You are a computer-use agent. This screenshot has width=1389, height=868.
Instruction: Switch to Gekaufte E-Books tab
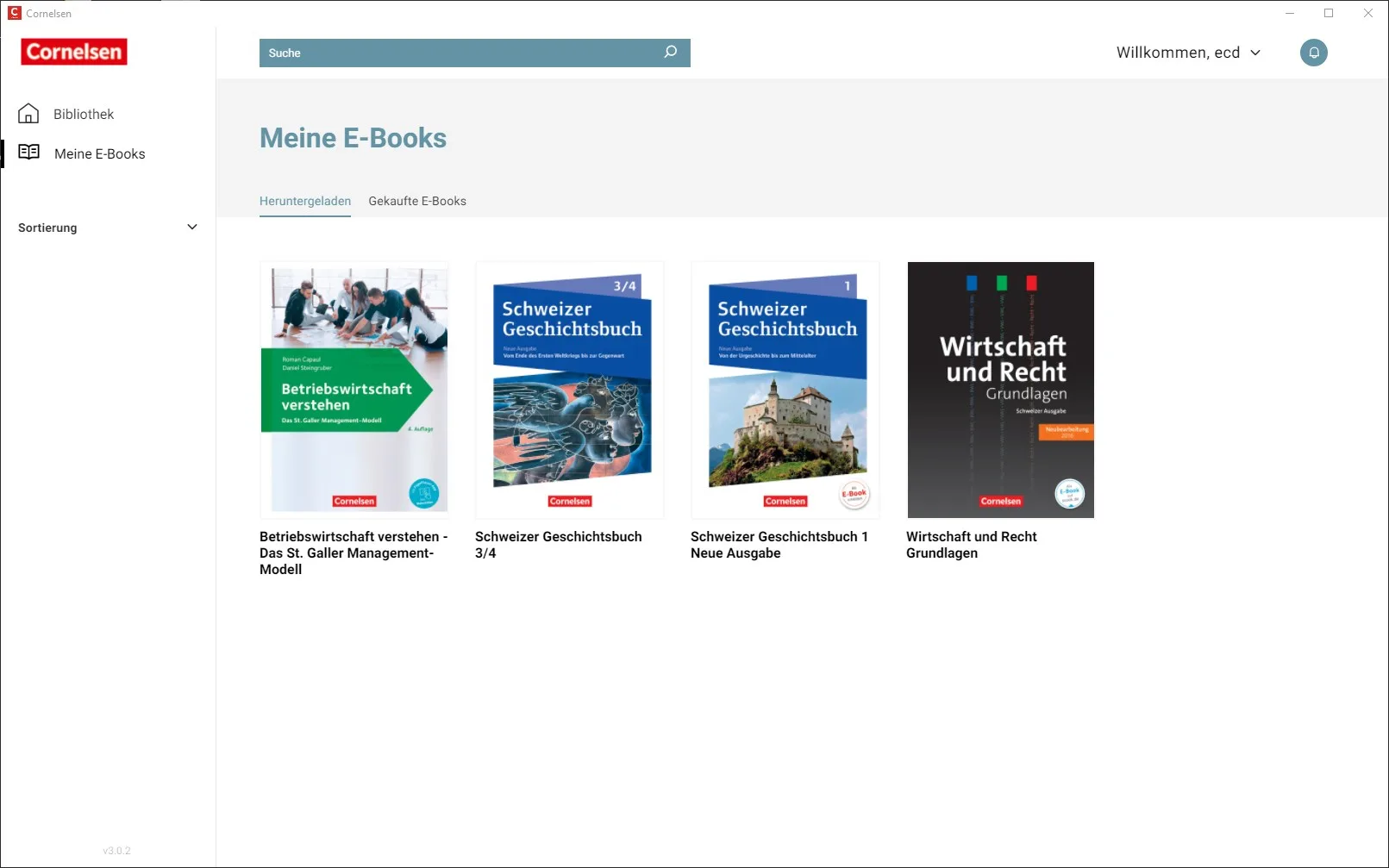(417, 201)
